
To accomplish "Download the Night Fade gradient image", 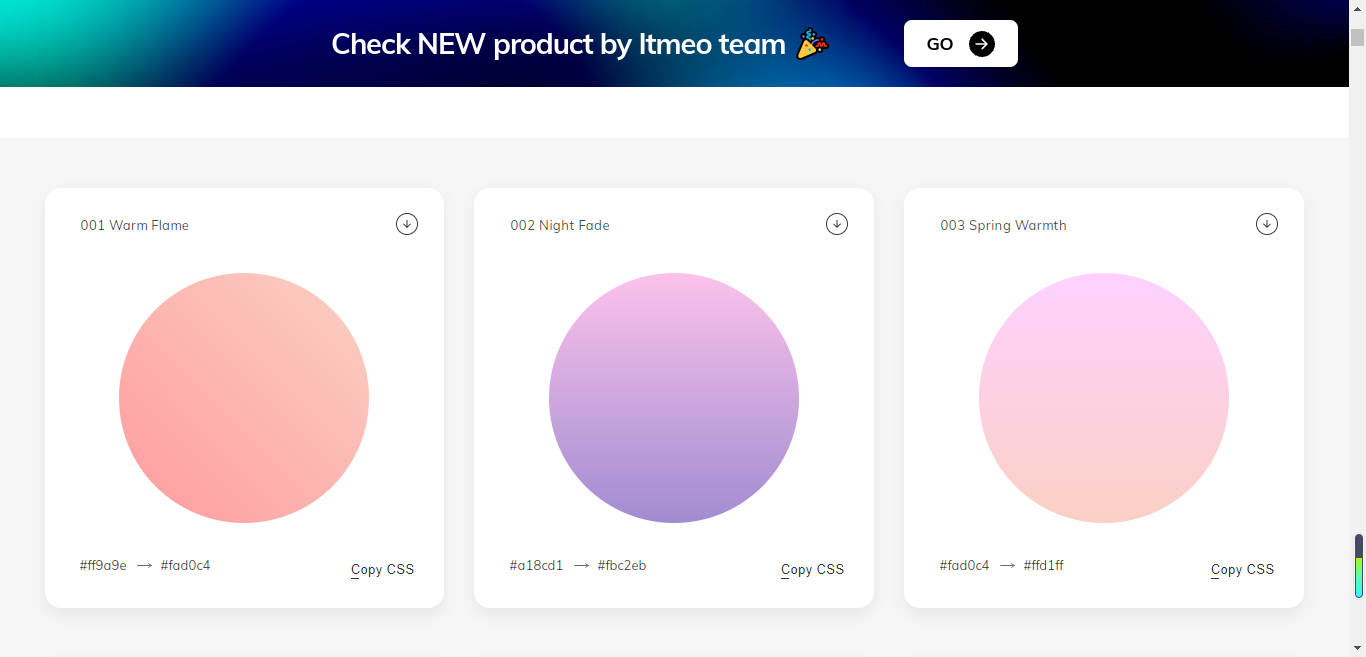I will click(837, 224).
